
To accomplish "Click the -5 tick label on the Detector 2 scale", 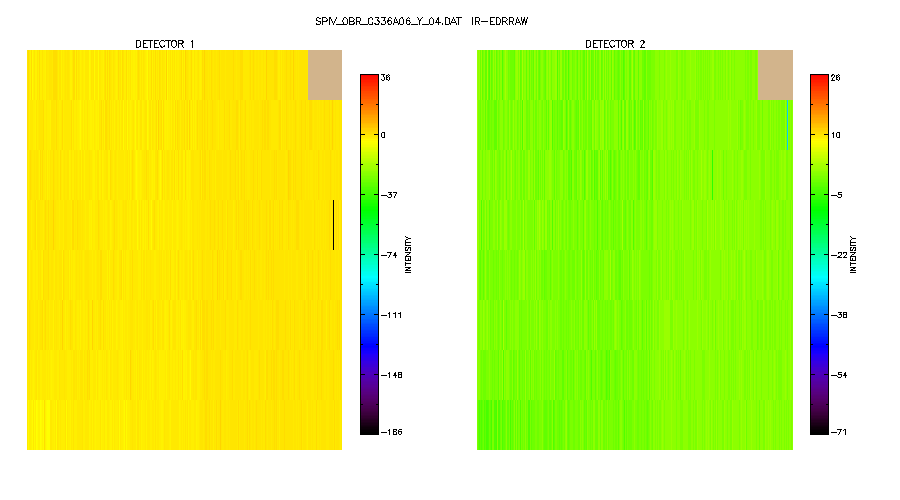I will (837, 195).
